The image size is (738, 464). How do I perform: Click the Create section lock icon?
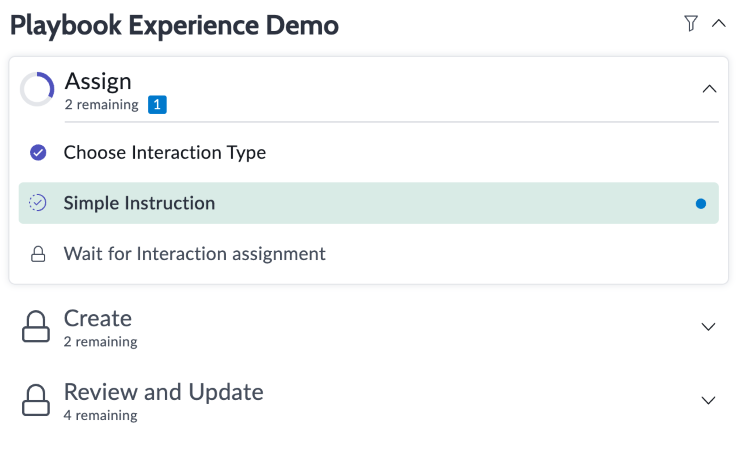pyautogui.click(x=36, y=326)
